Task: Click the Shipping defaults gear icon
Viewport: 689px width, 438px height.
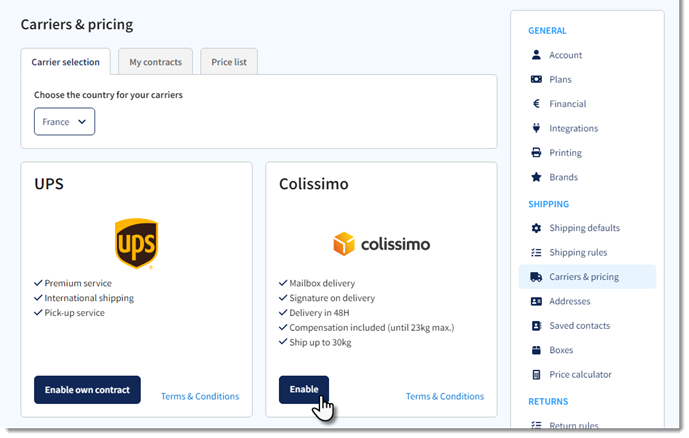Action: click(536, 228)
